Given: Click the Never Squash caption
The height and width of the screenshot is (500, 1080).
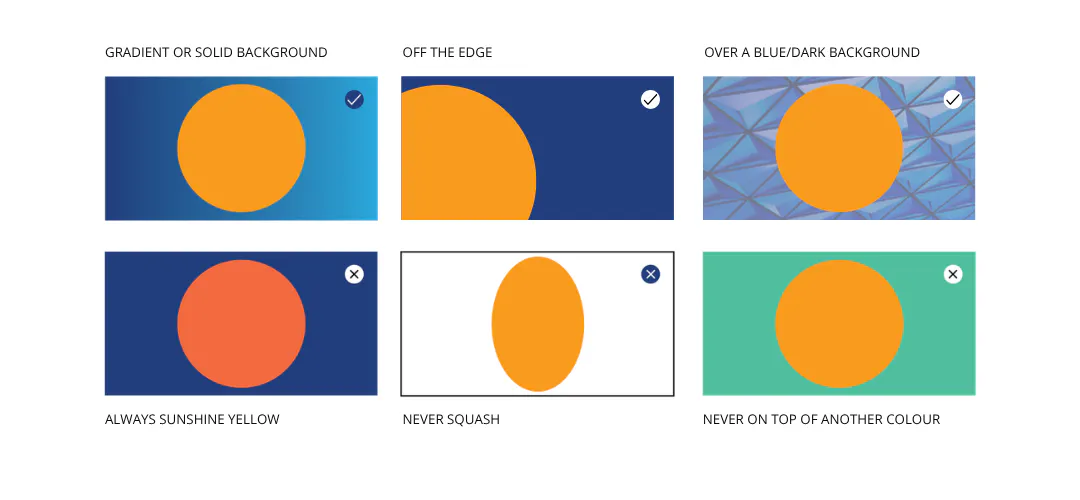Looking at the screenshot, I should [451, 419].
